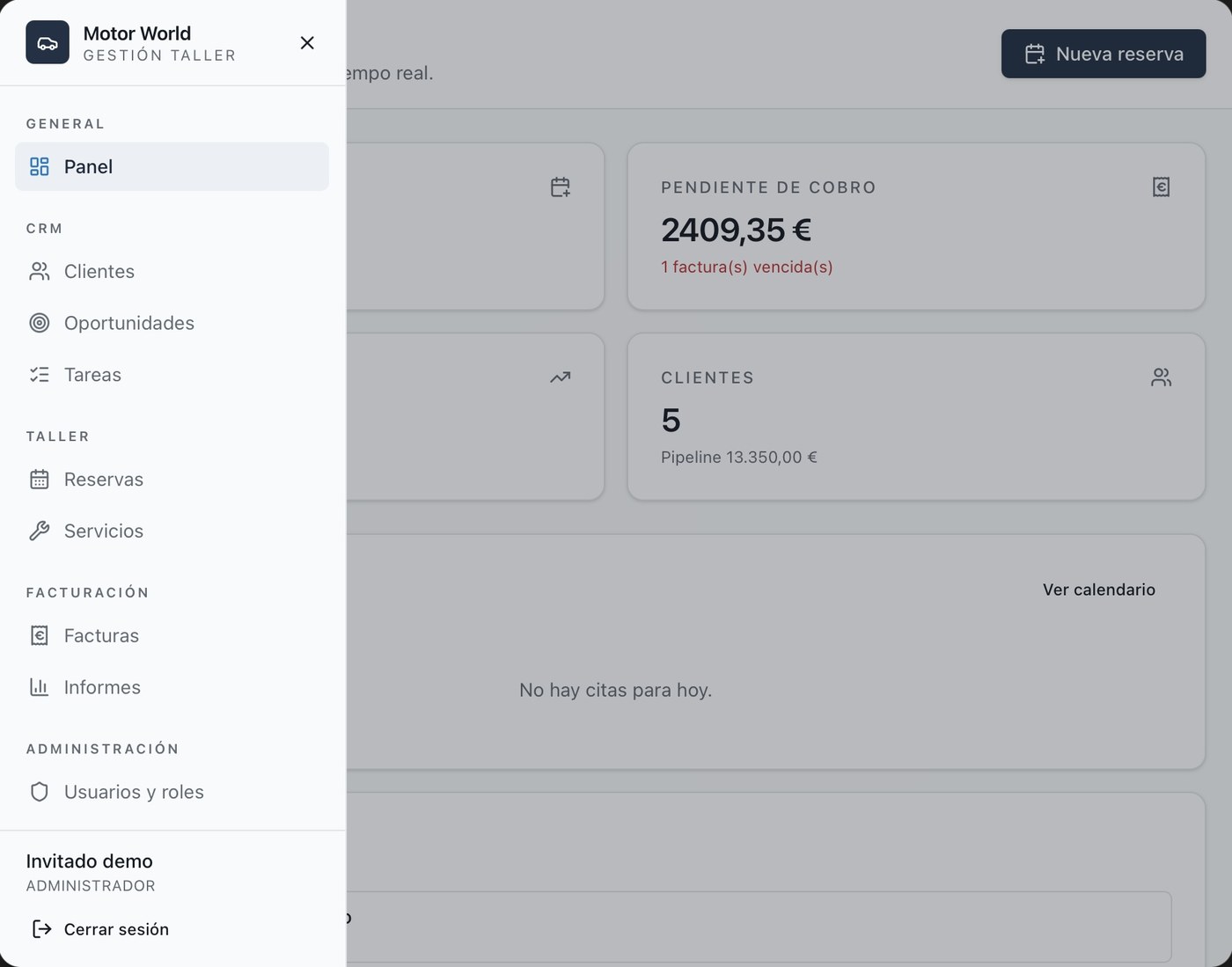Open Facturas under Facturación
The width and height of the screenshot is (1232, 967).
[x=172, y=635]
